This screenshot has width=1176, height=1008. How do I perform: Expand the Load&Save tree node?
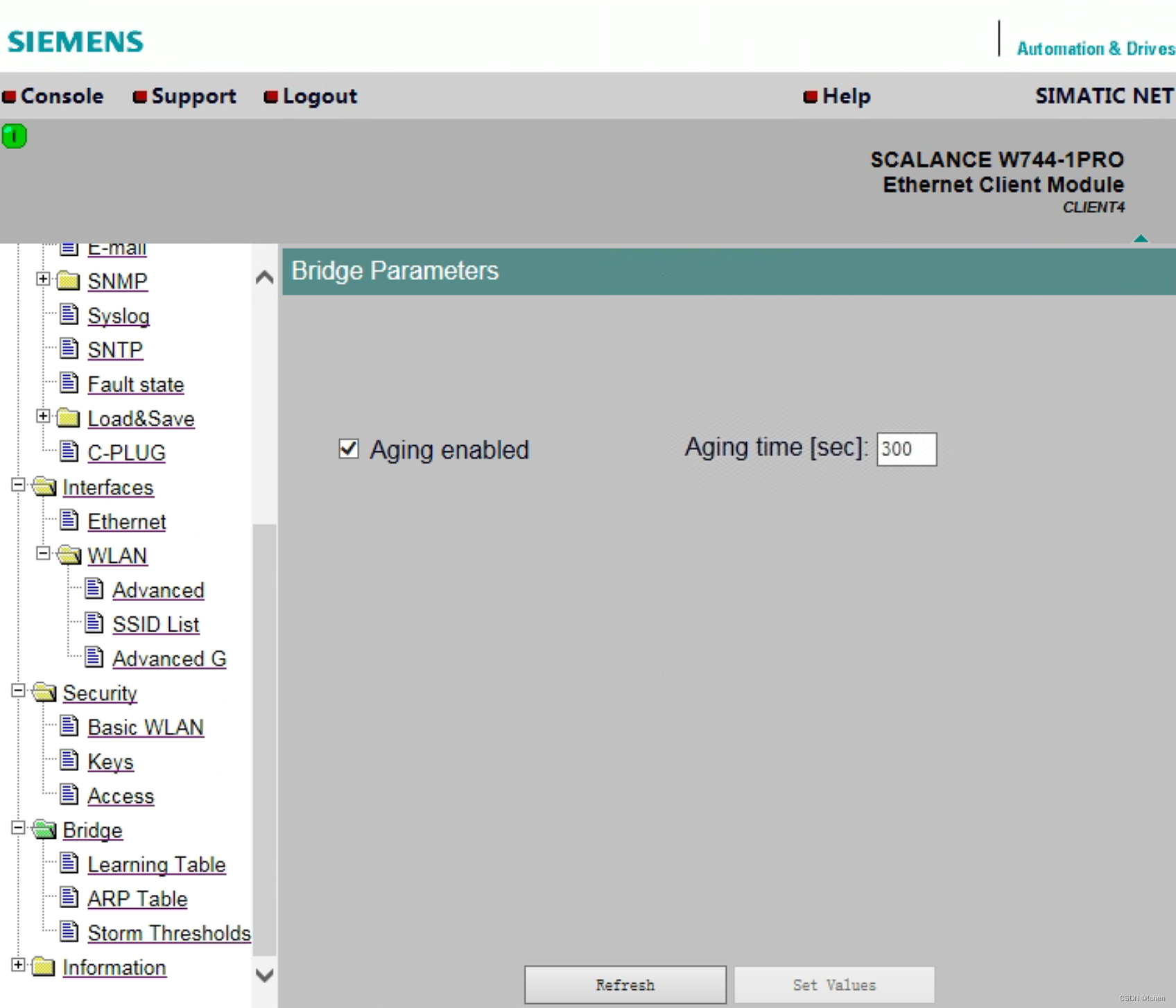[x=43, y=416]
